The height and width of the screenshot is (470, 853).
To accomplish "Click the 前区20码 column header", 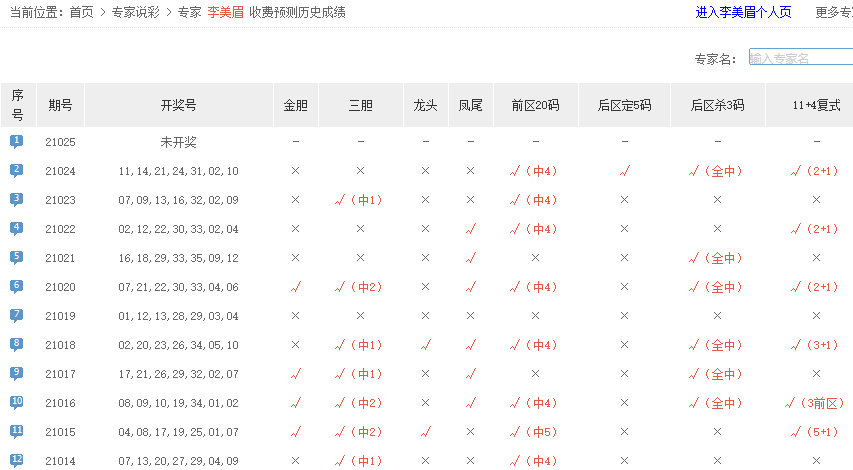I will coord(535,105).
